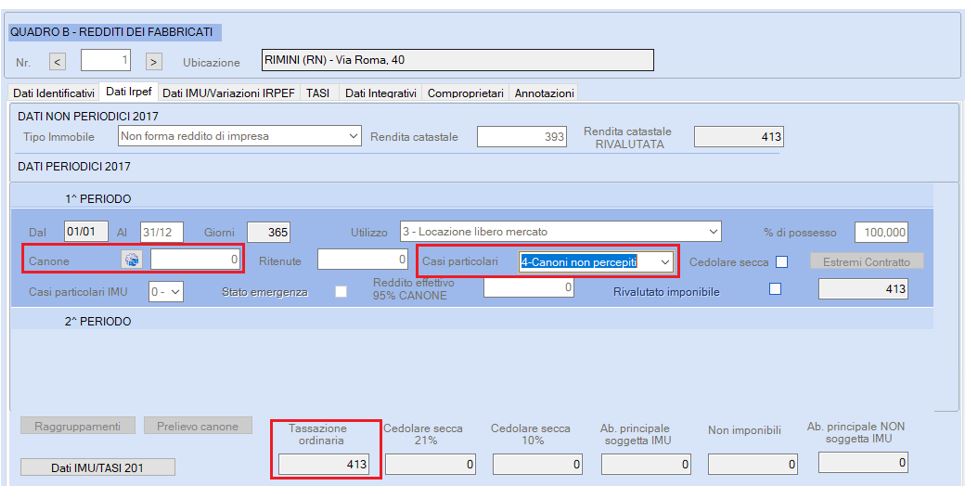Image resolution: width=971 pixels, height=498 pixels.
Task: Click the DATI NON PERIODICI 2017 label
Action: click(88, 116)
